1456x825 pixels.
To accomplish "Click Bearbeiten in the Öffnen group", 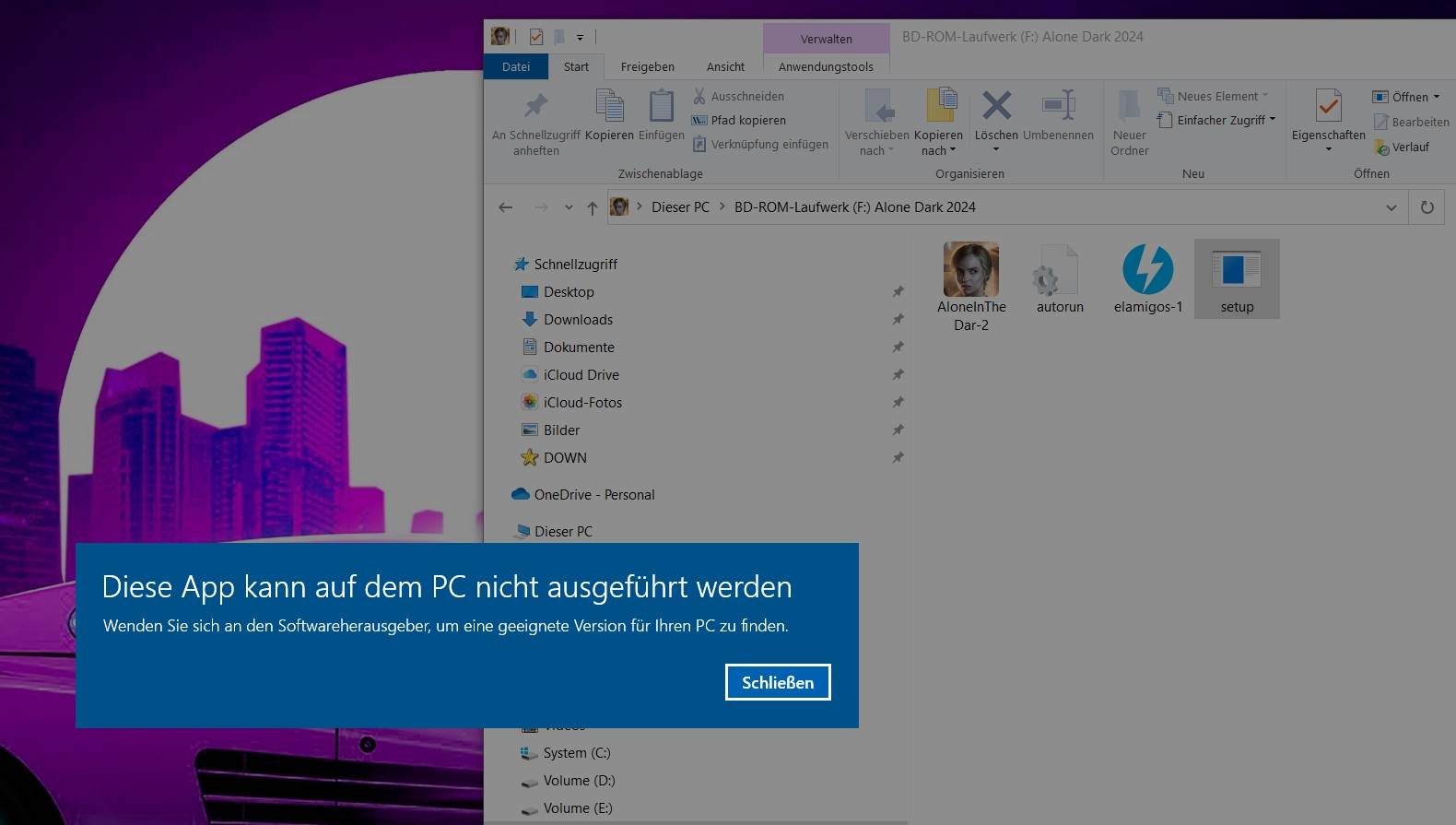I will 1411,122.
